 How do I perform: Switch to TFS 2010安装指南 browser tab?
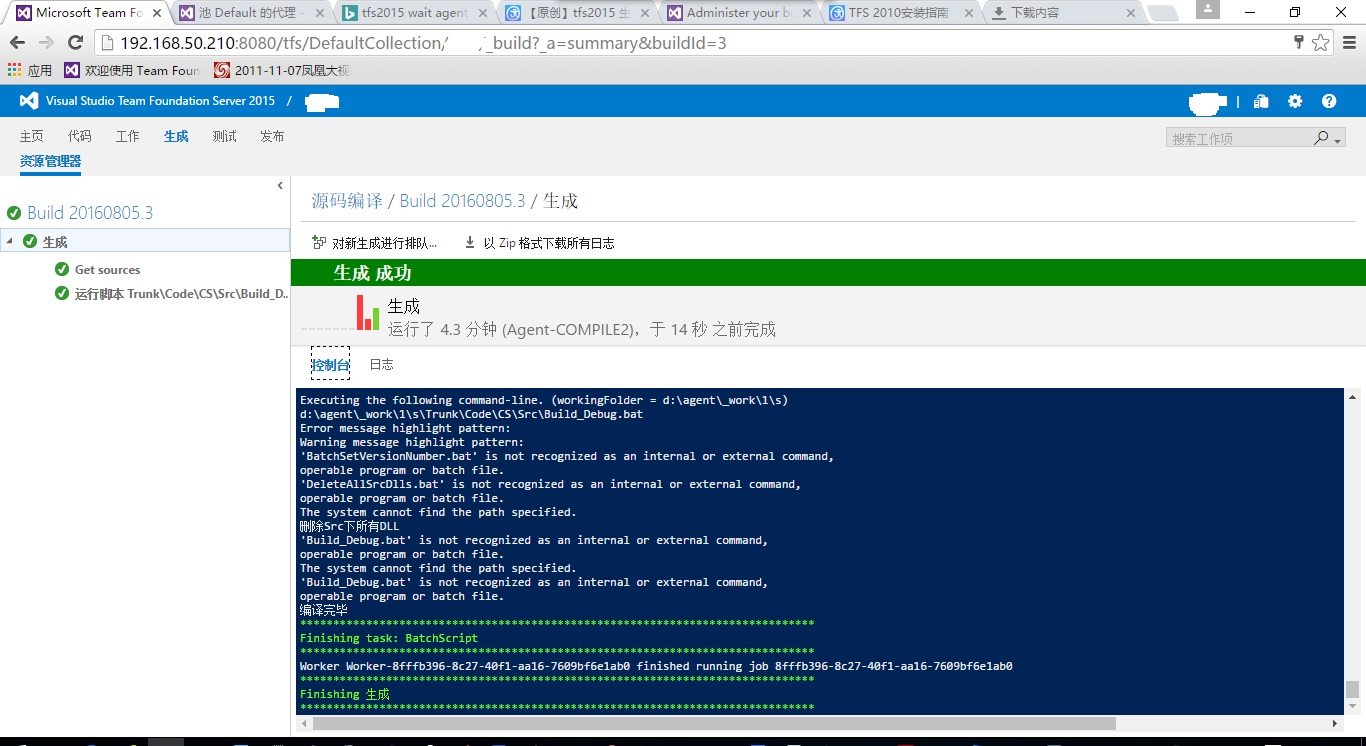tap(902, 13)
